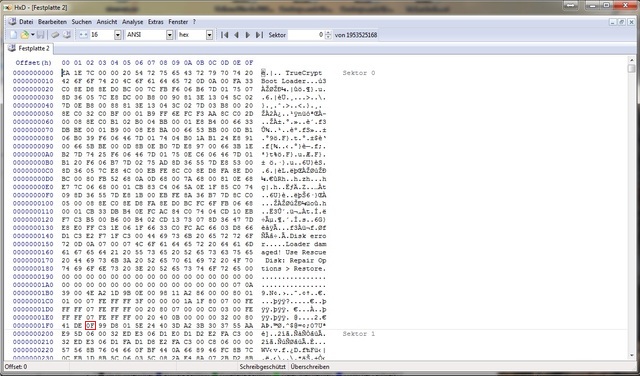
Task: Click the Open disk drive icon
Action: click(x=67, y=35)
